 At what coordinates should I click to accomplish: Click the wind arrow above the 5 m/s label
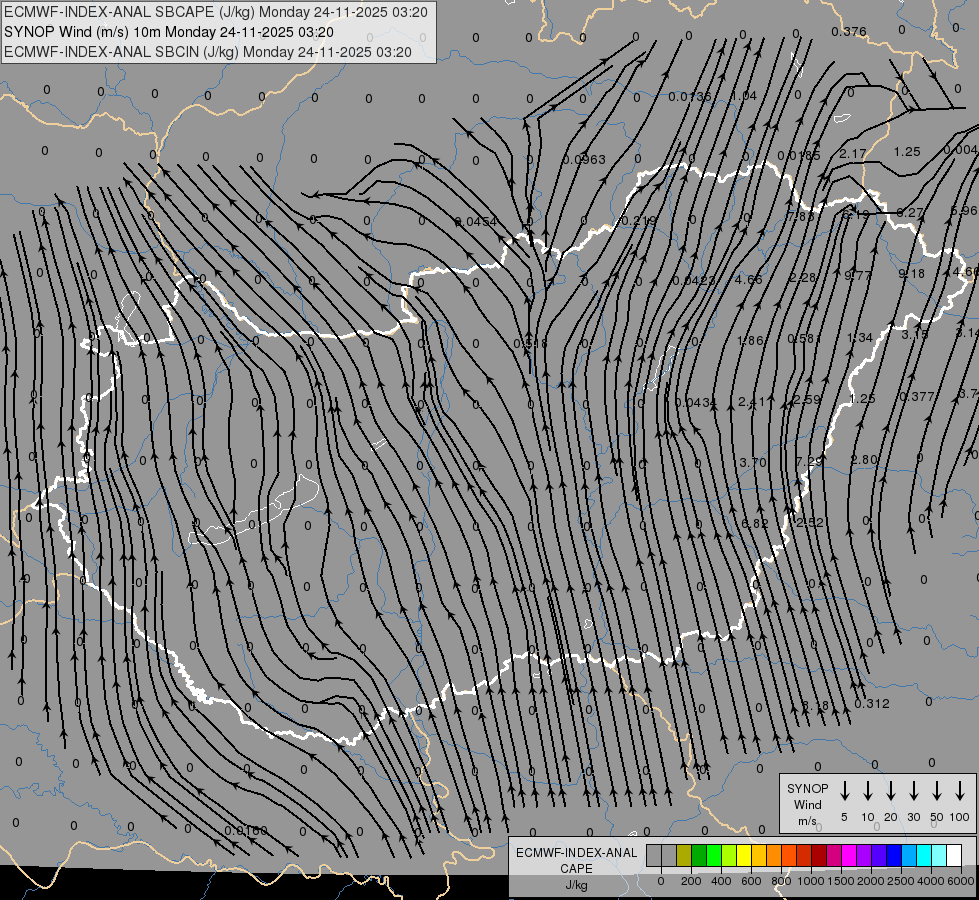click(x=845, y=791)
